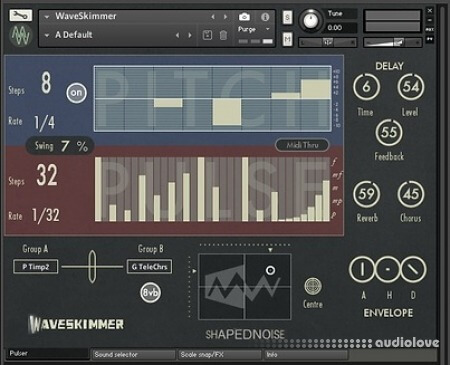Screen dimensions: 450x365
Task: Open the instrument info icon
Action: pyautogui.click(x=265, y=17)
